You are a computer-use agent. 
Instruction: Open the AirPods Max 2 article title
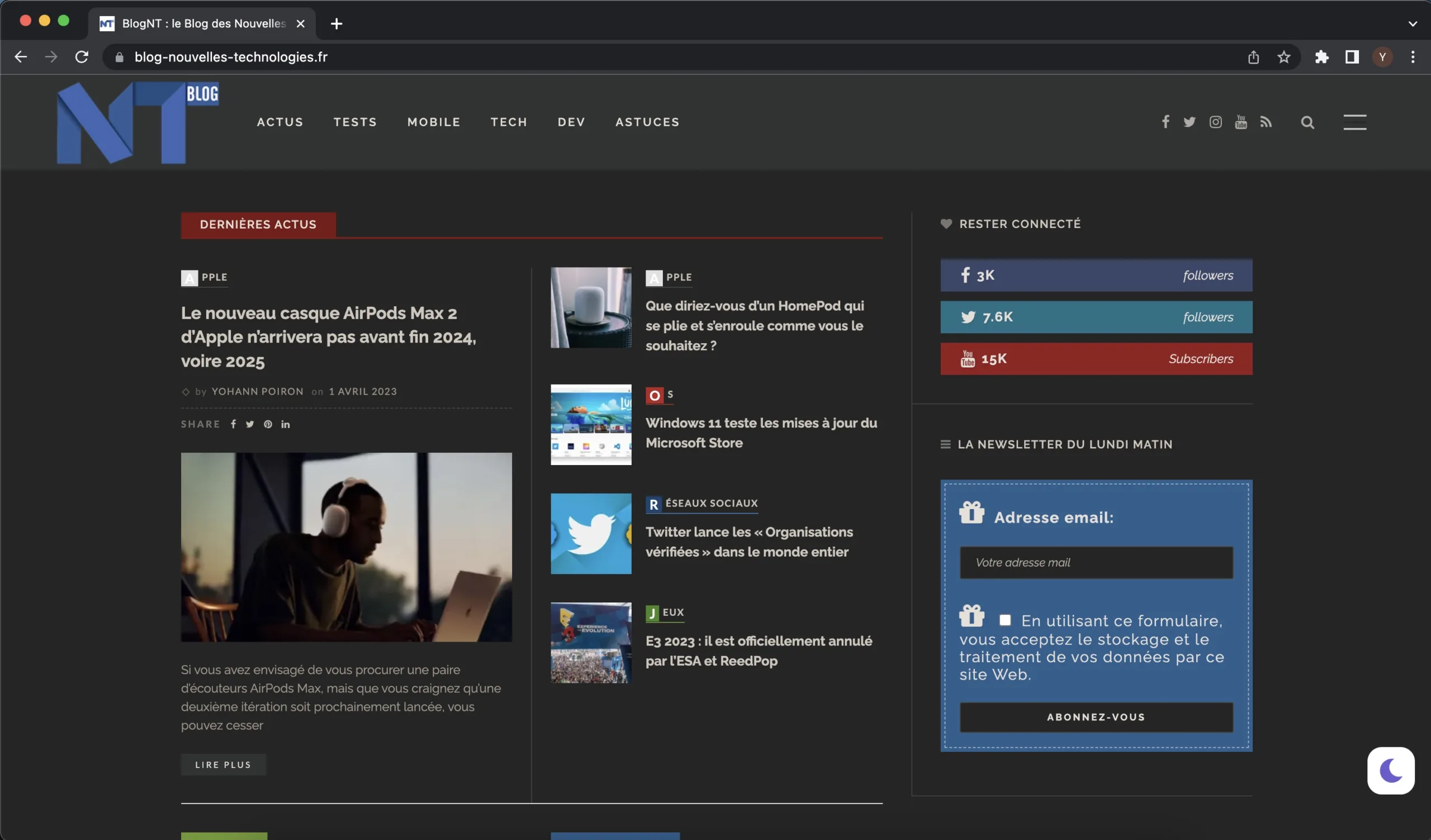click(x=329, y=336)
